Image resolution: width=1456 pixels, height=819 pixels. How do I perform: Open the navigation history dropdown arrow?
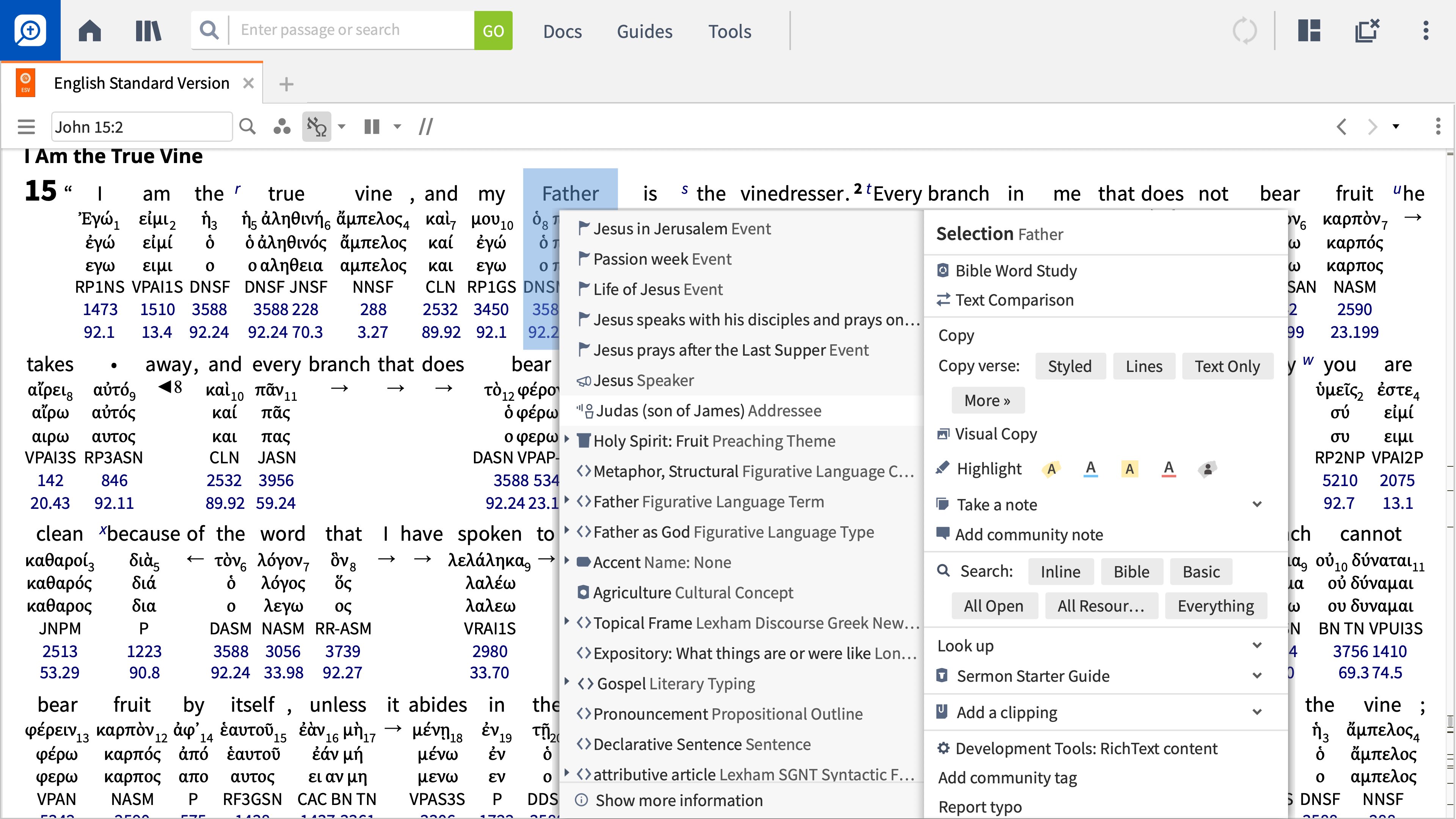coord(1395,127)
